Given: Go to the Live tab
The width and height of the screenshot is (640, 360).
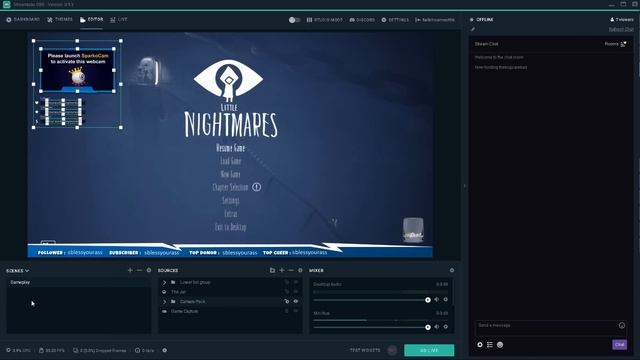Looking at the screenshot, I should click(x=119, y=20).
